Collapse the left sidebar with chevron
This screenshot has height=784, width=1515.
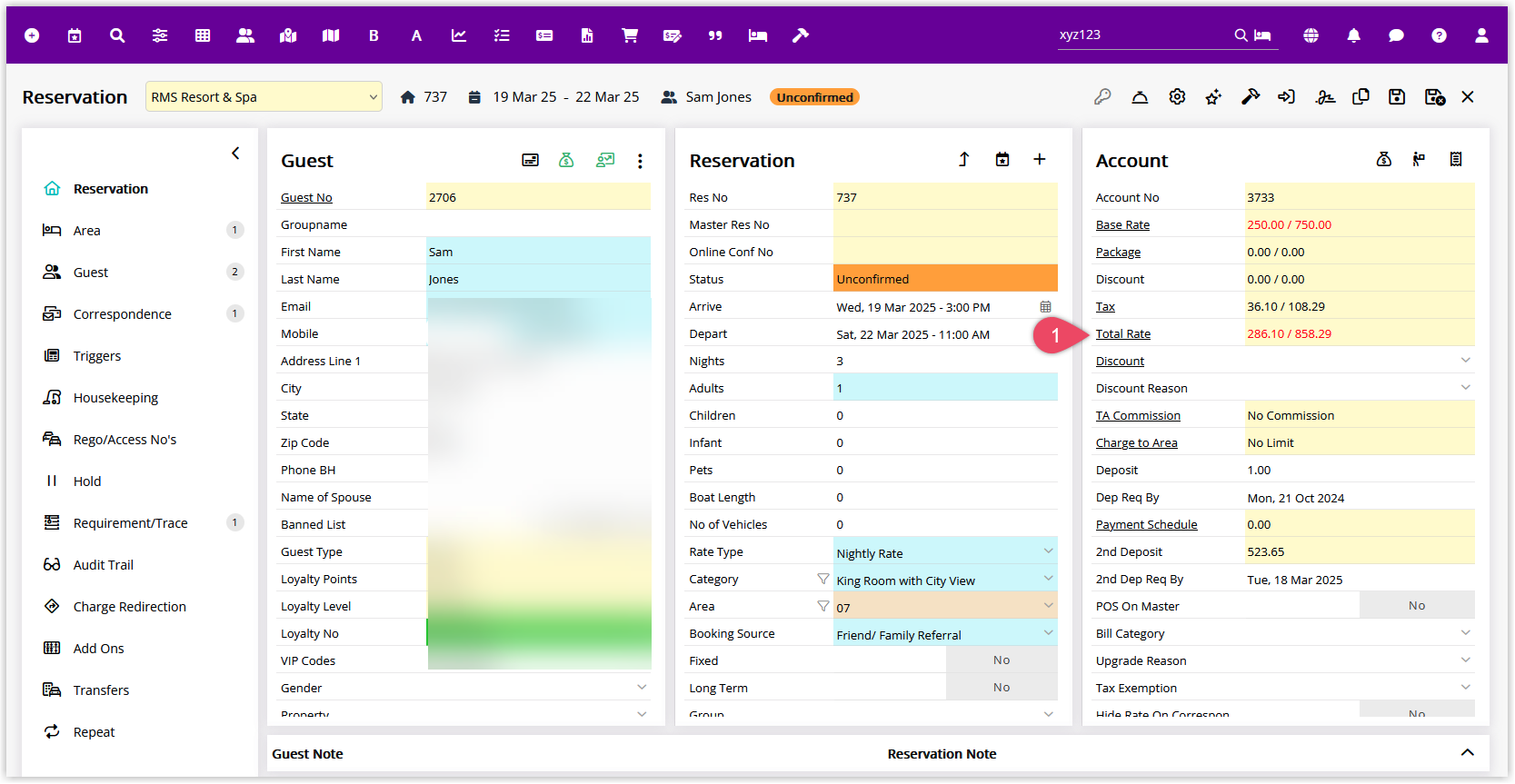(235, 154)
